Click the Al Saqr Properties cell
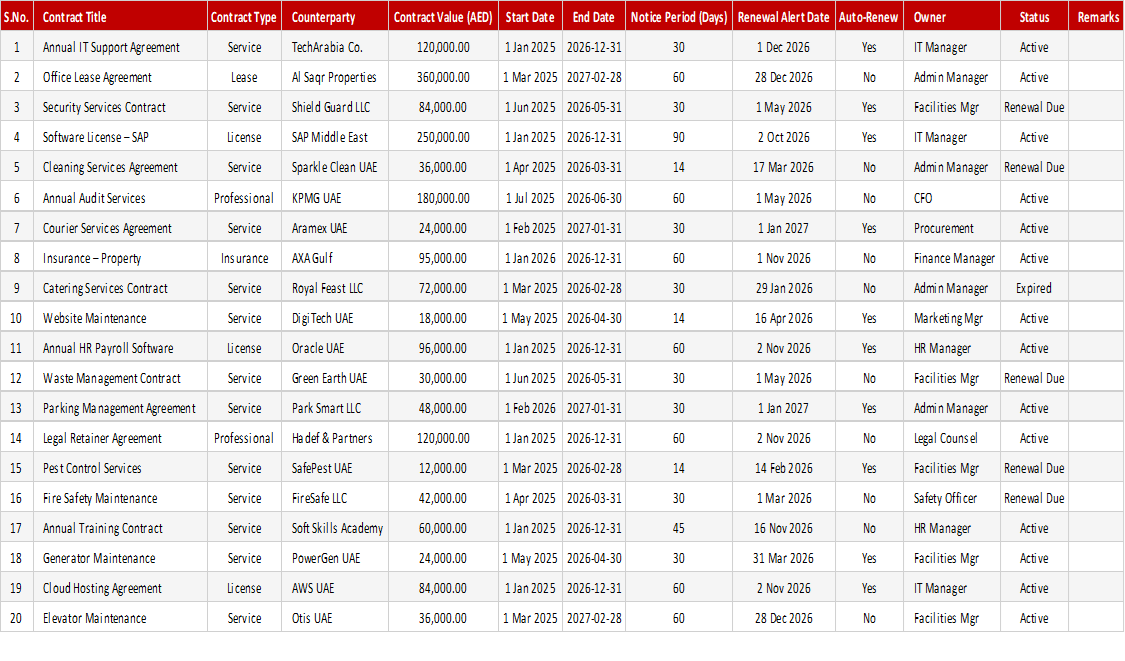 click(335, 78)
